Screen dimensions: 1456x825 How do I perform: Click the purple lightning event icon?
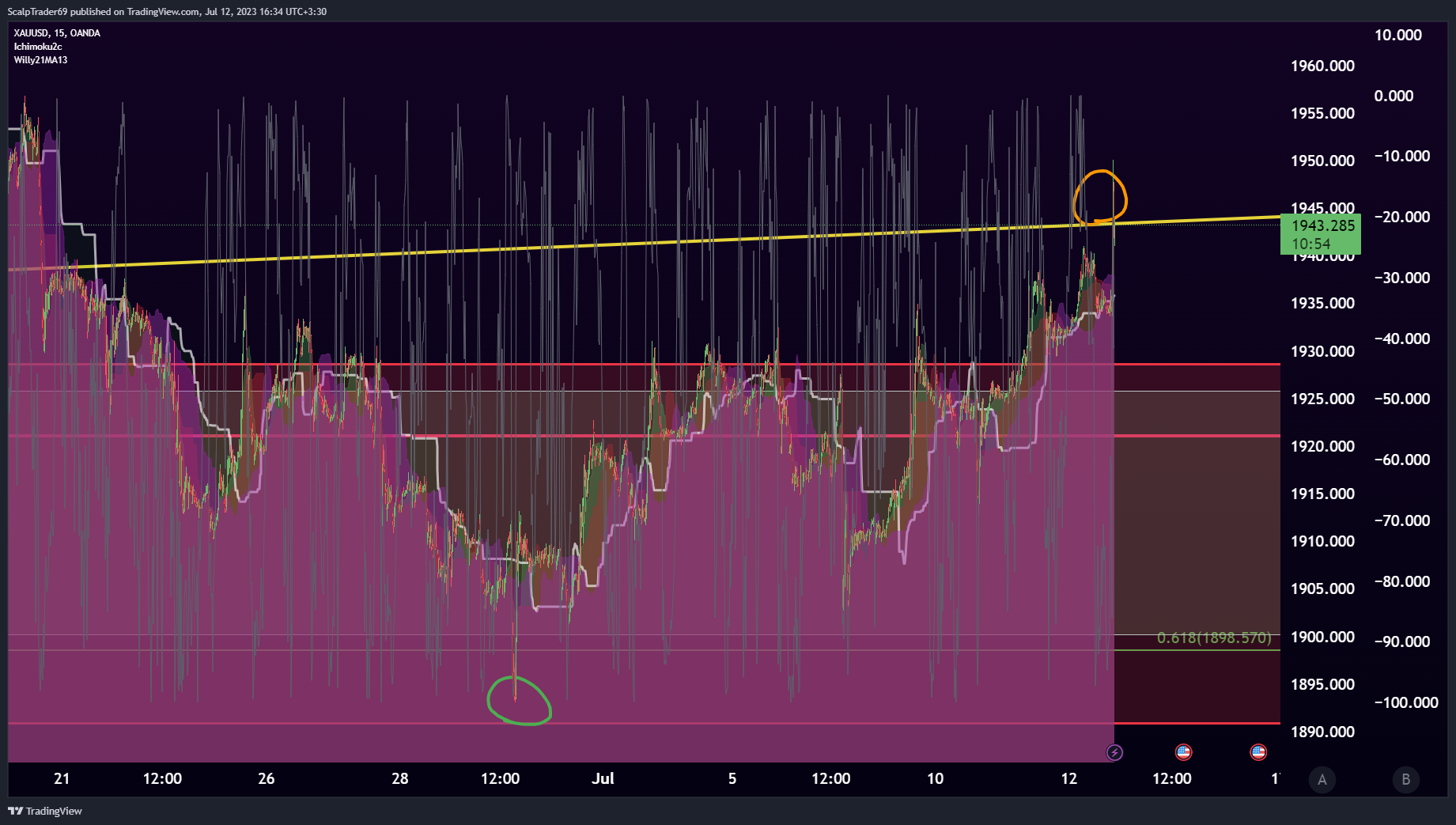[1114, 752]
